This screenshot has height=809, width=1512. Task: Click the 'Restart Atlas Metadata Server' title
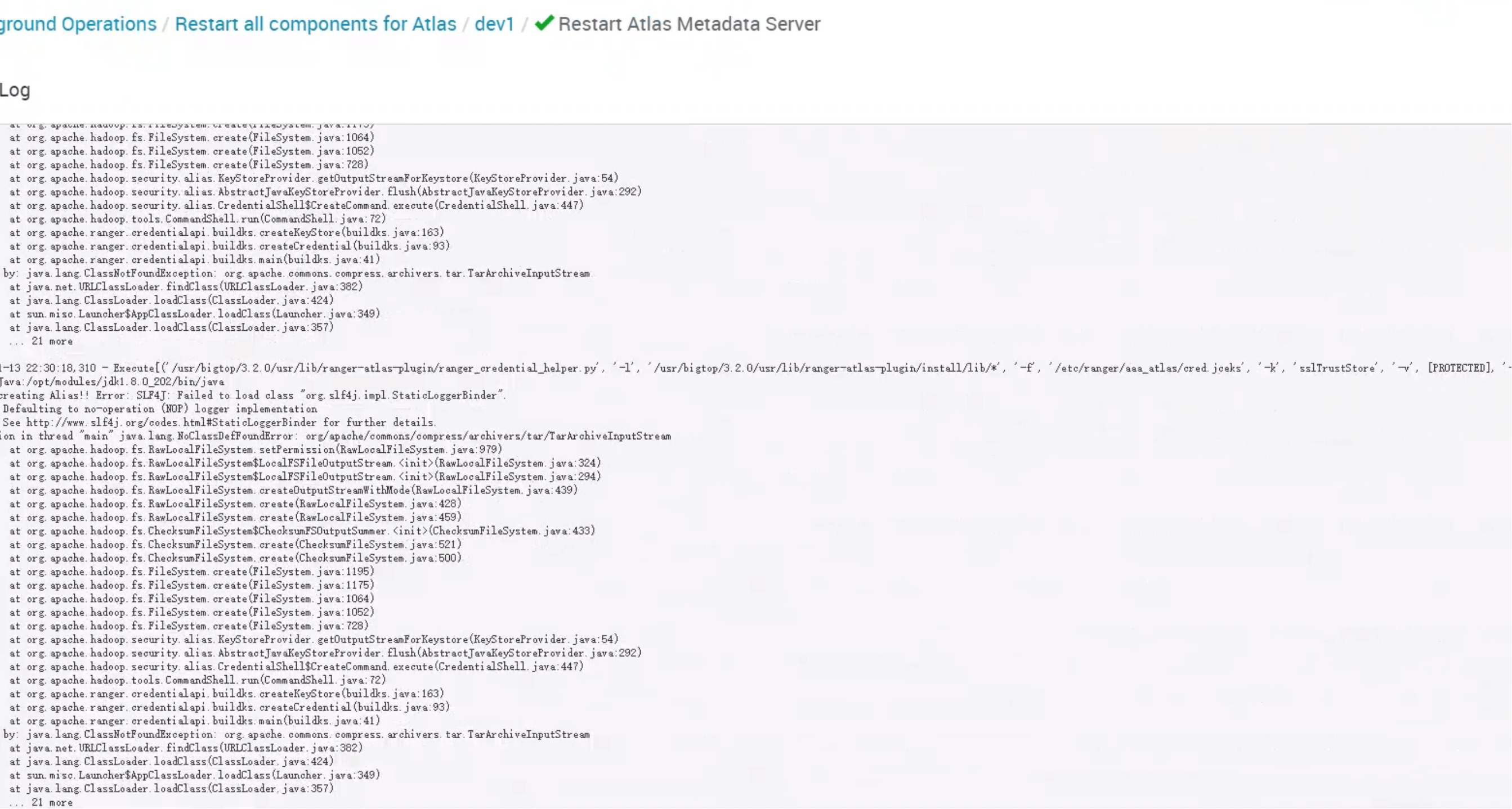click(689, 24)
